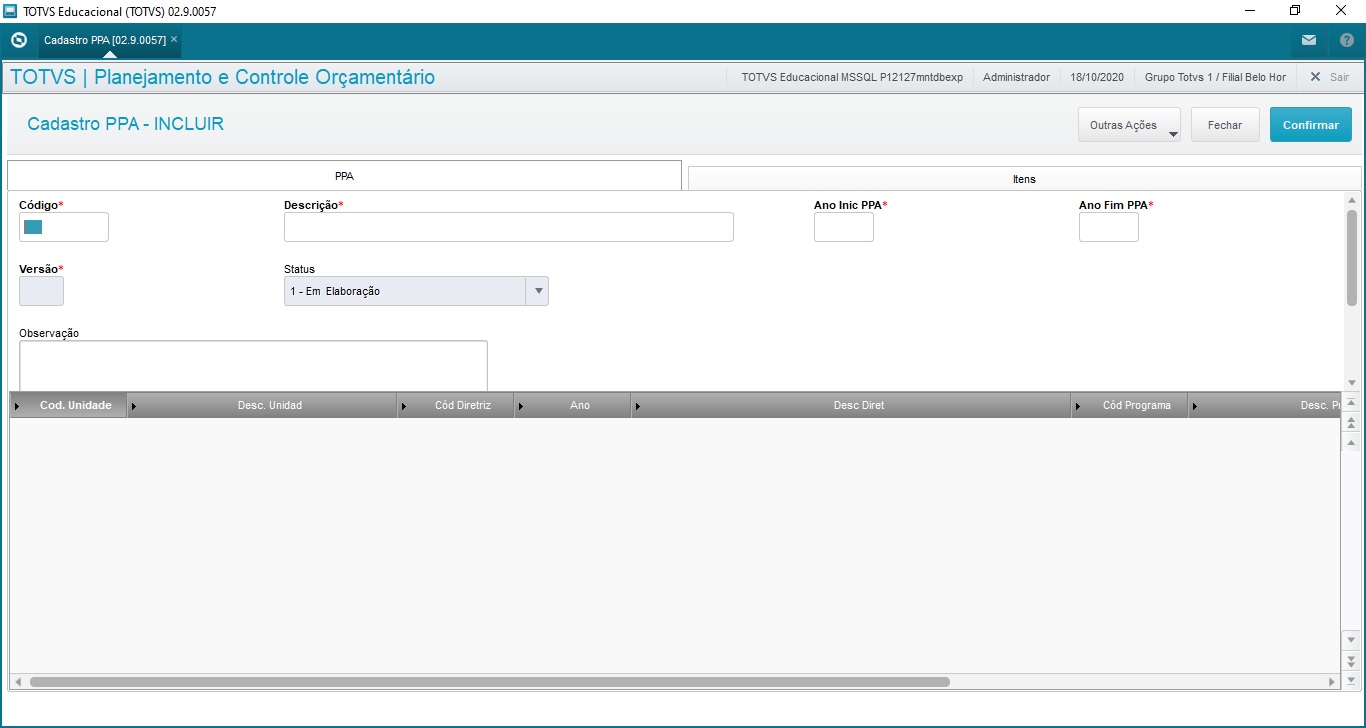Close the Cadastro PPA [02.9.0057] tab
The image size is (1366, 728).
click(174, 40)
